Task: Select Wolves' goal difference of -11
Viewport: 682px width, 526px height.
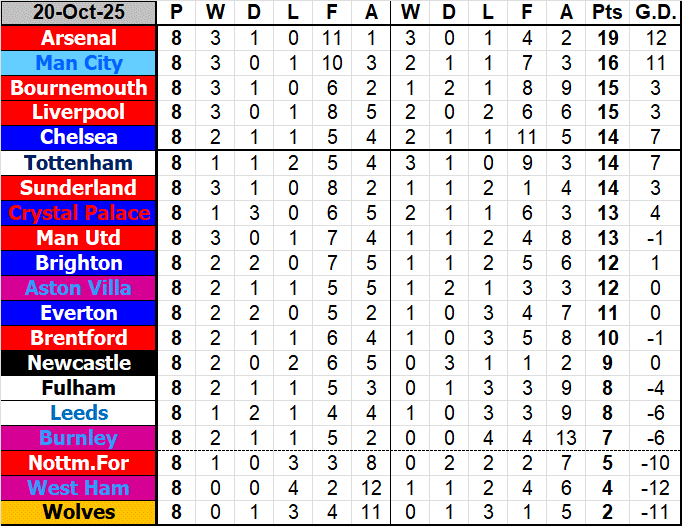Action: [655, 513]
